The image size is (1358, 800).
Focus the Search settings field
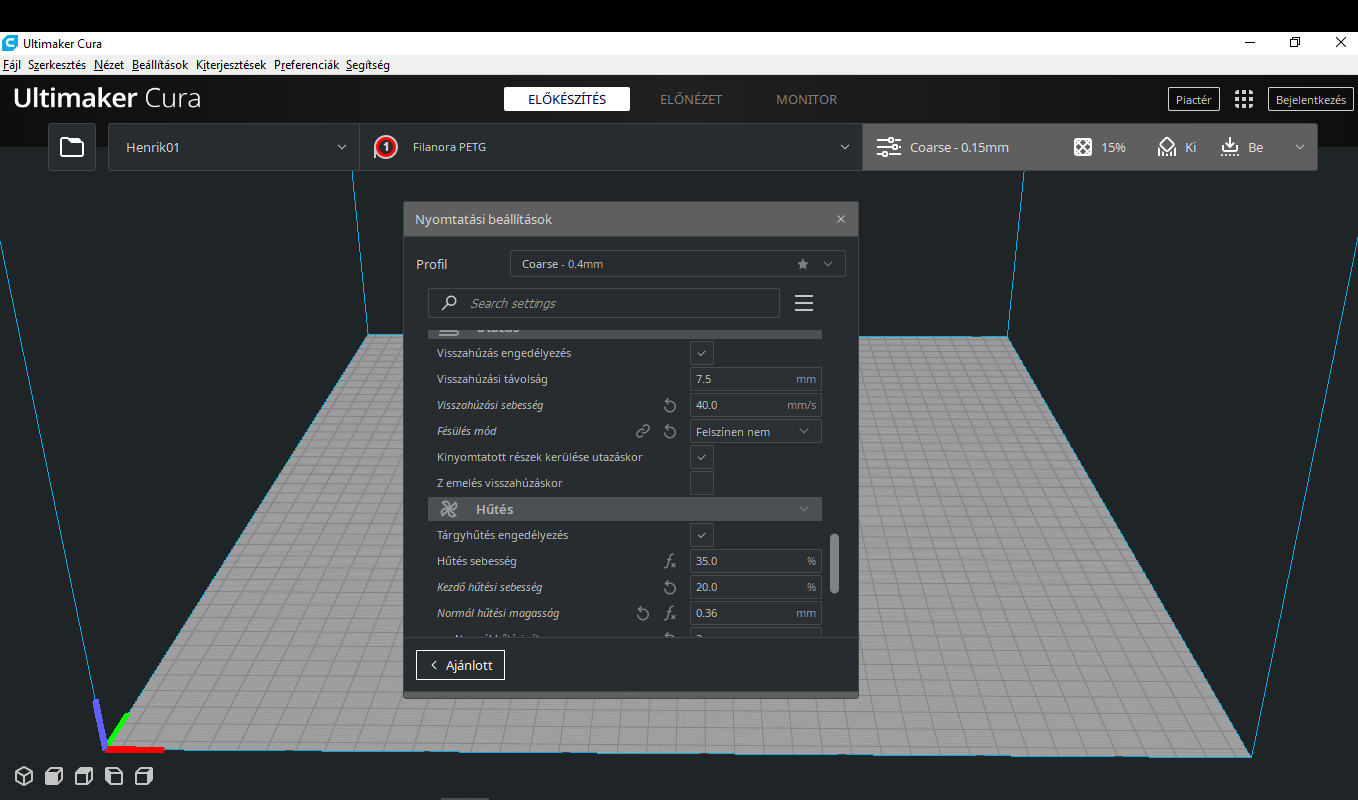(604, 303)
